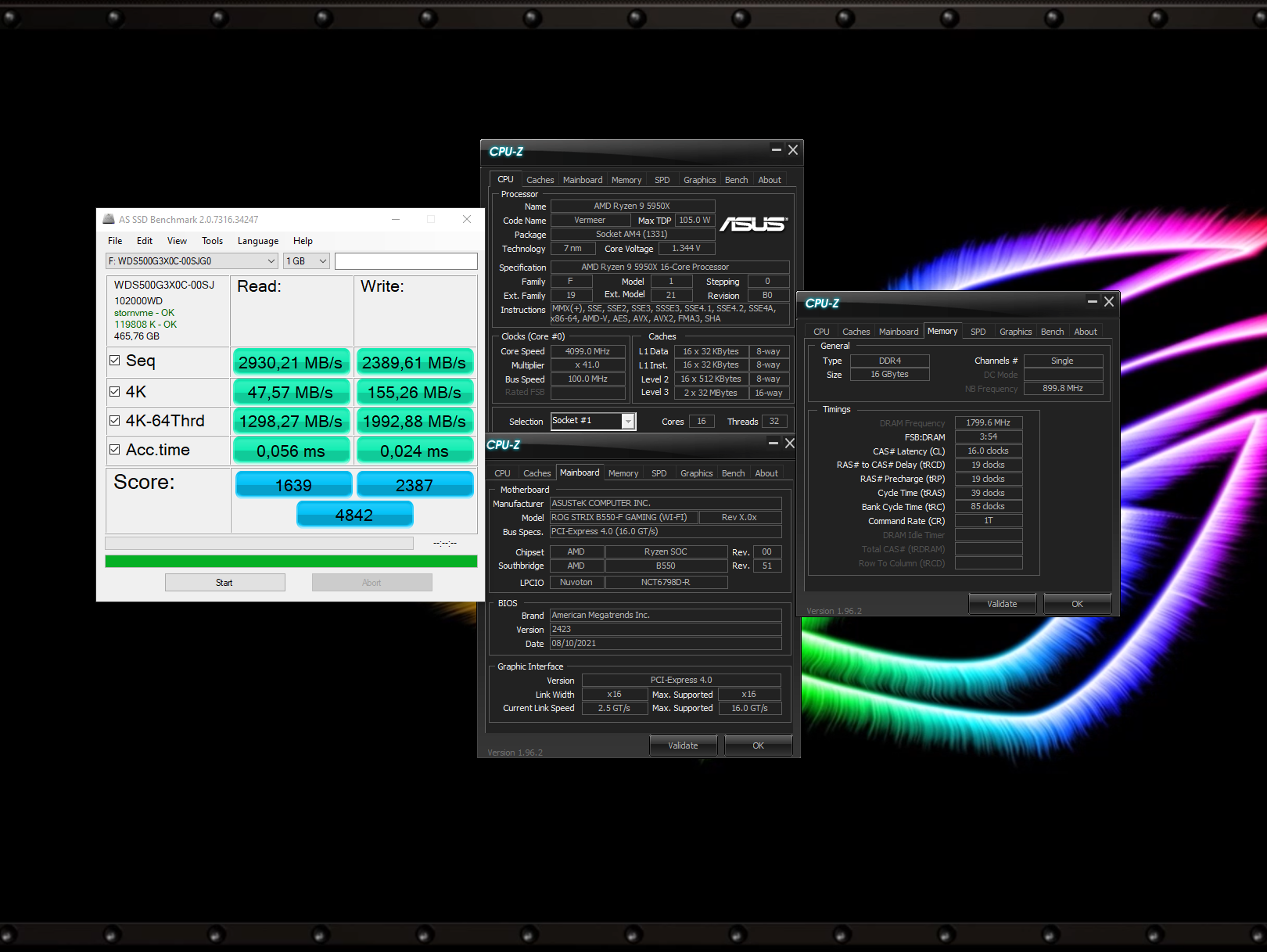Open the drive selection dropdown WDS500G3X0C
Viewport: 1267px width, 952px height.
point(192,261)
